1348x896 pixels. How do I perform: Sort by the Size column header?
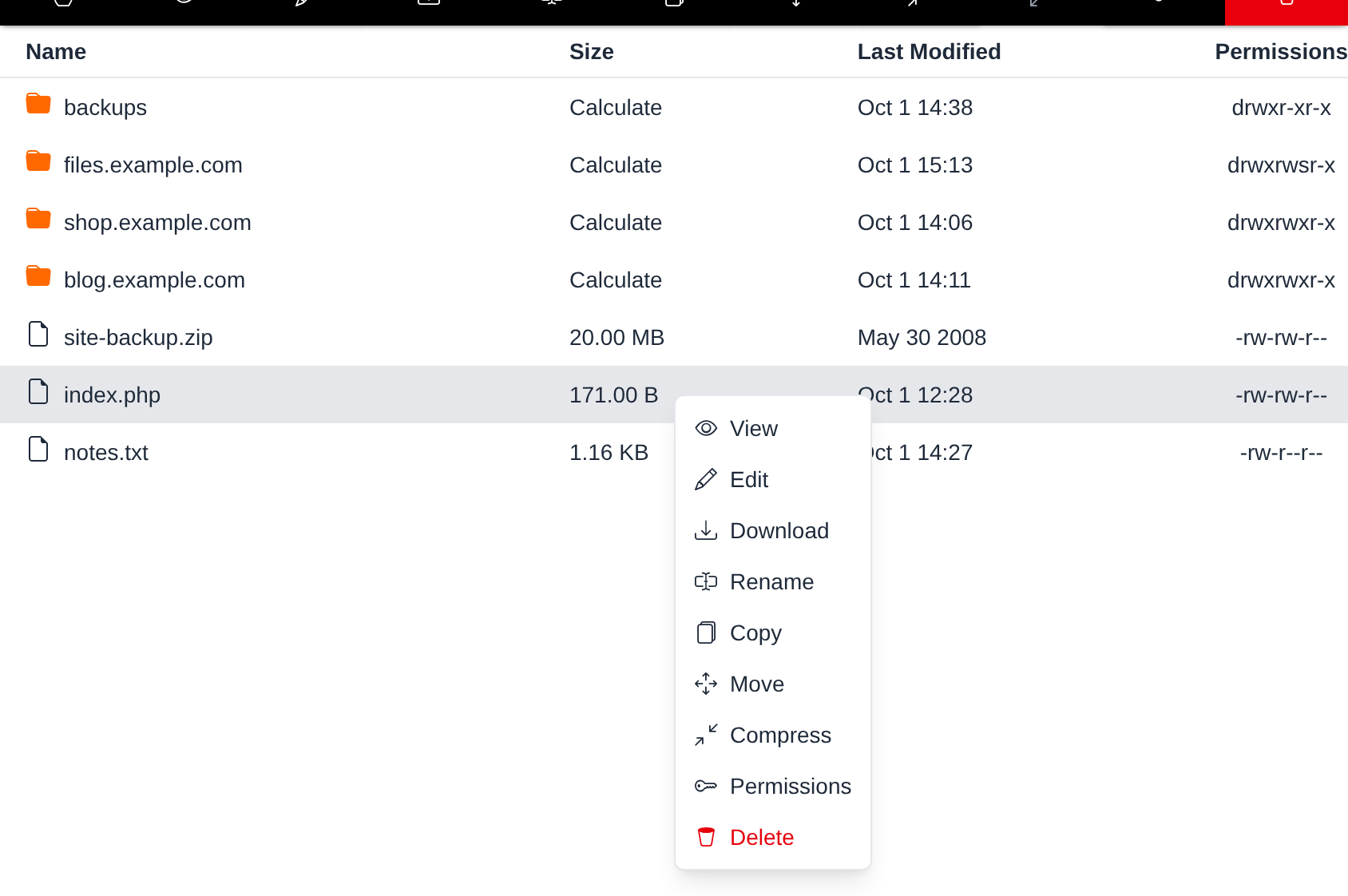(592, 51)
